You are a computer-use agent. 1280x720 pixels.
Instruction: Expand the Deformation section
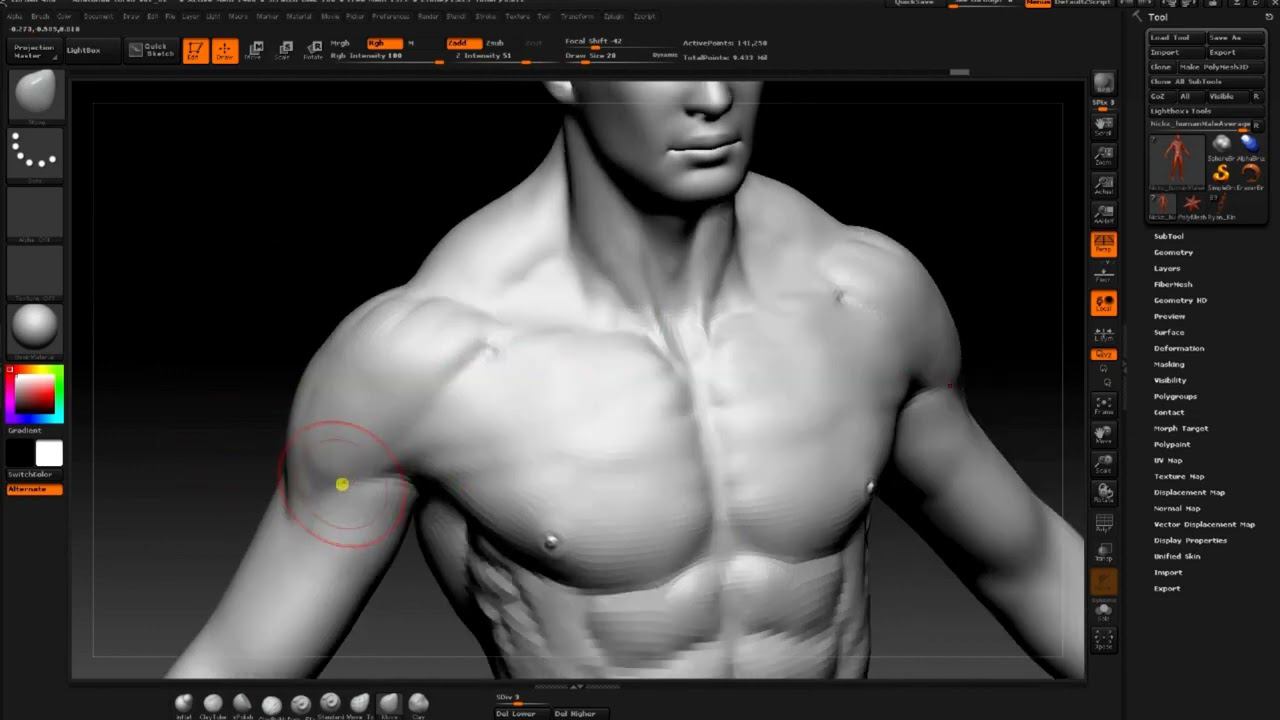coord(1179,348)
